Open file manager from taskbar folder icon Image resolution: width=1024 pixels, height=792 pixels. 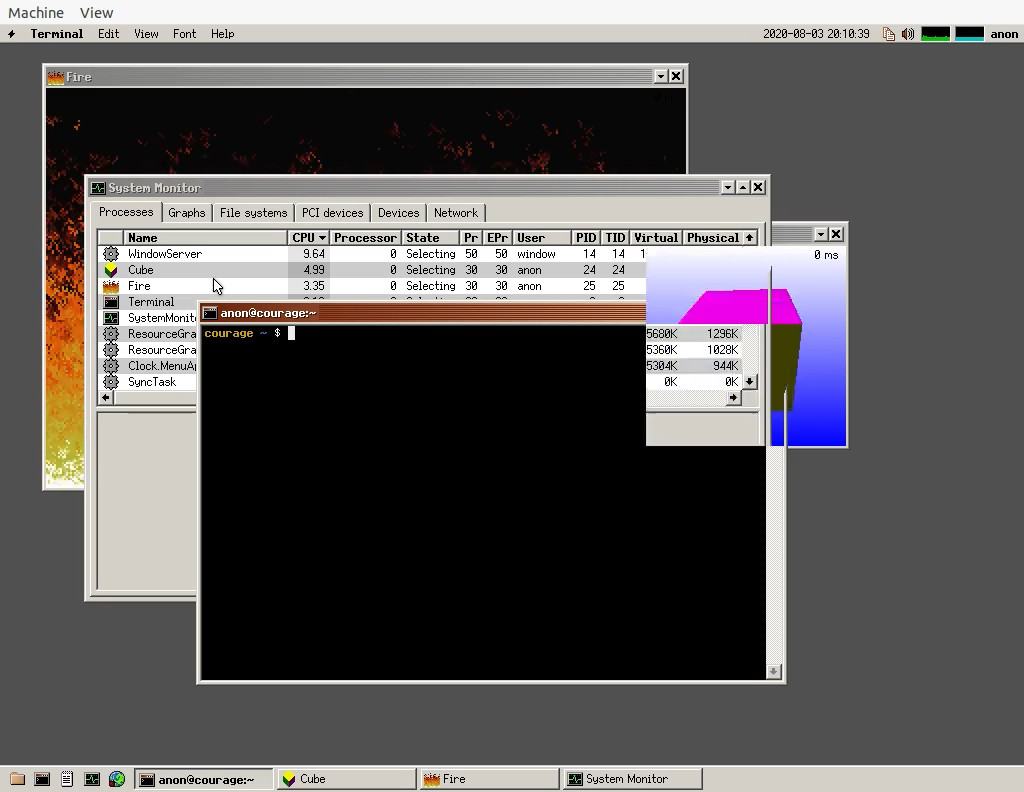(18, 779)
